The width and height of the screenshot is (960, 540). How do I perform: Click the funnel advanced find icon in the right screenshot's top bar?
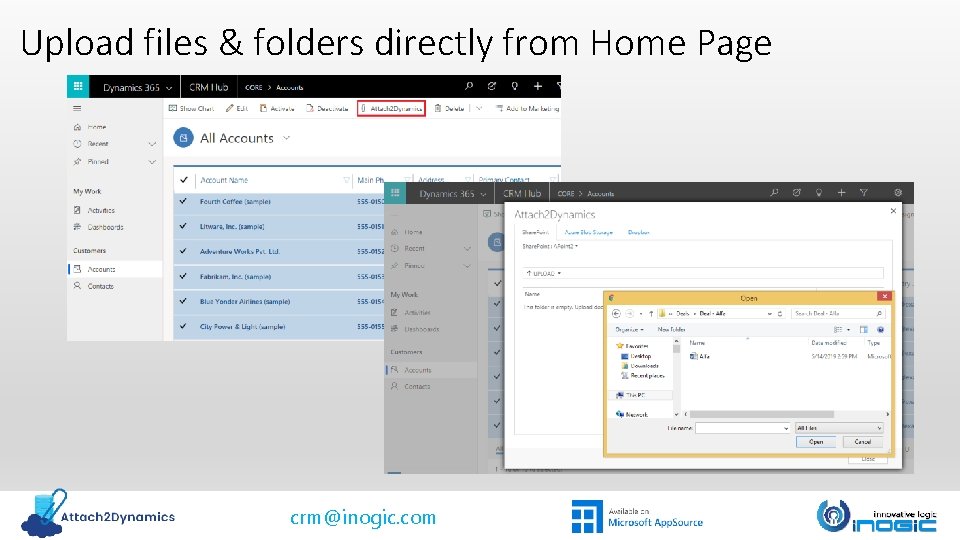(864, 193)
